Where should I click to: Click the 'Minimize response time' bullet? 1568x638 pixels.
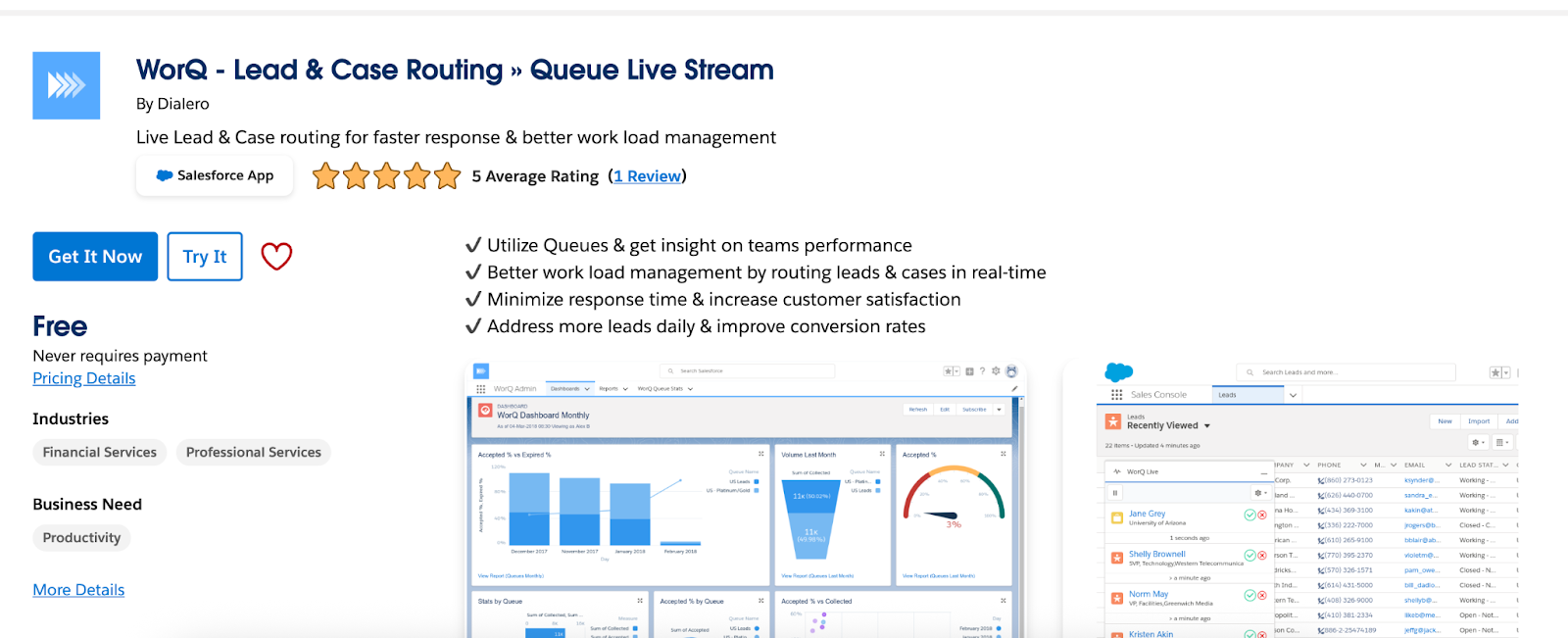[x=712, y=299]
